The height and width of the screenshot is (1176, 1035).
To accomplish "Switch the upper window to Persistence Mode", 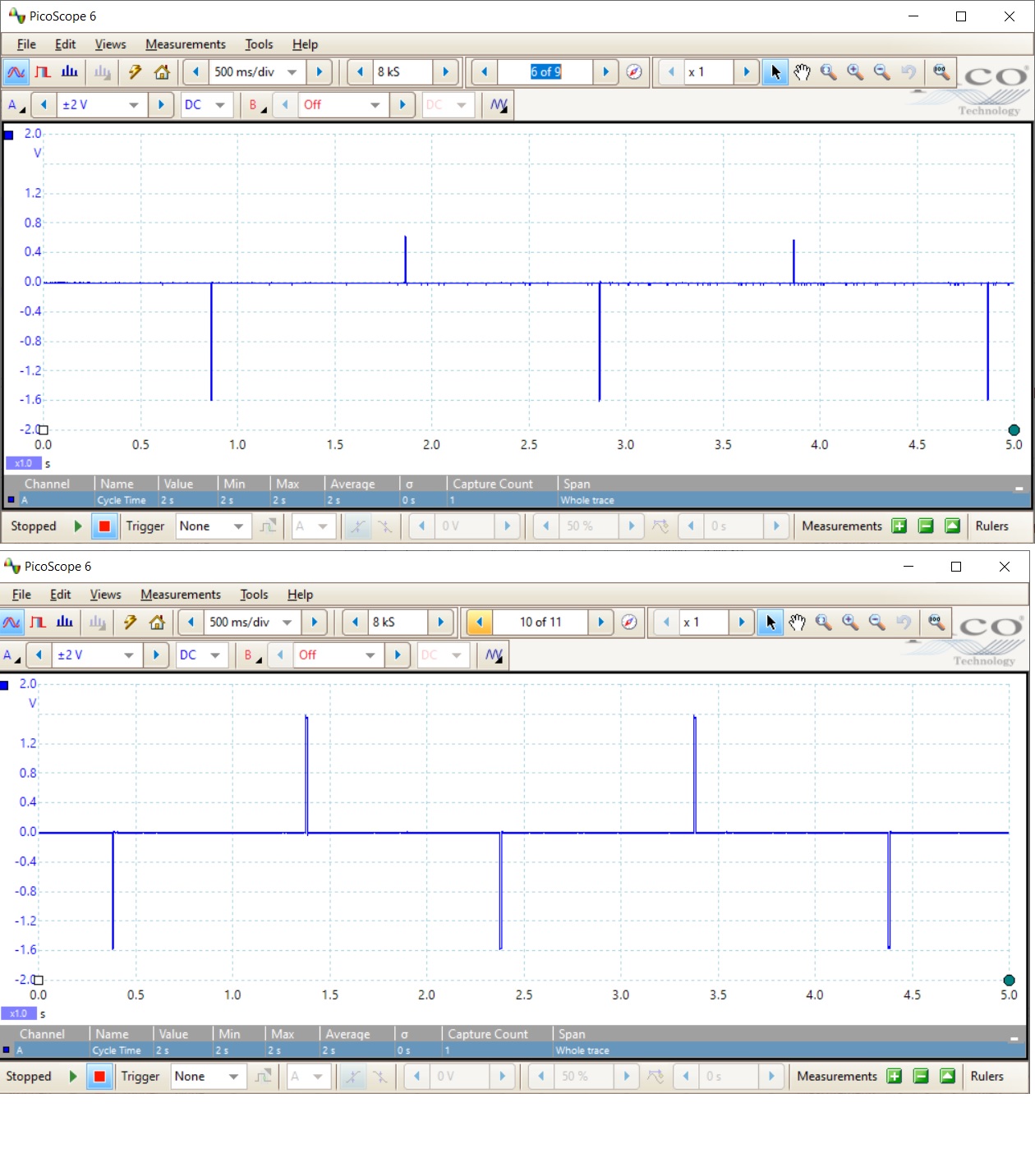I will click(43, 72).
